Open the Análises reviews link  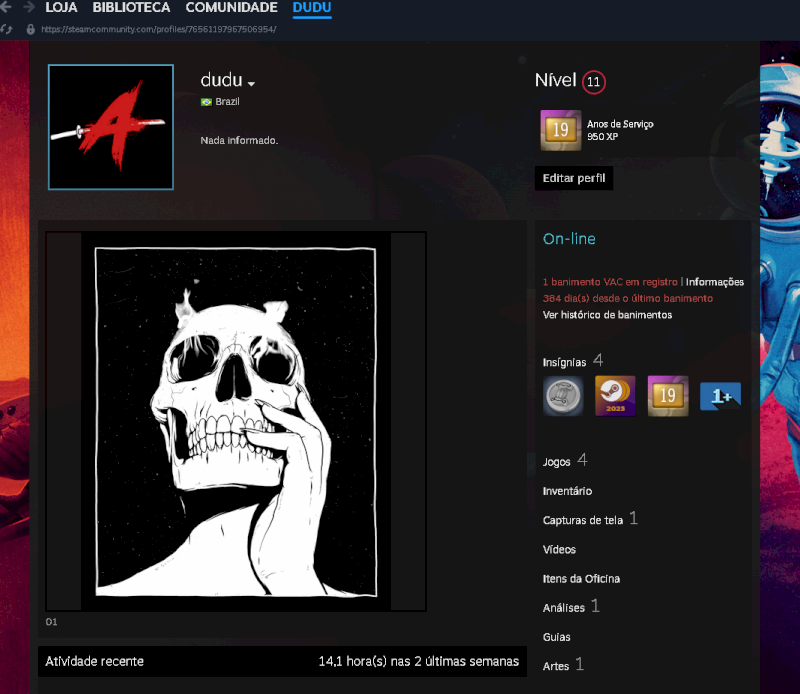pyautogui.click(x=571, y=607)
